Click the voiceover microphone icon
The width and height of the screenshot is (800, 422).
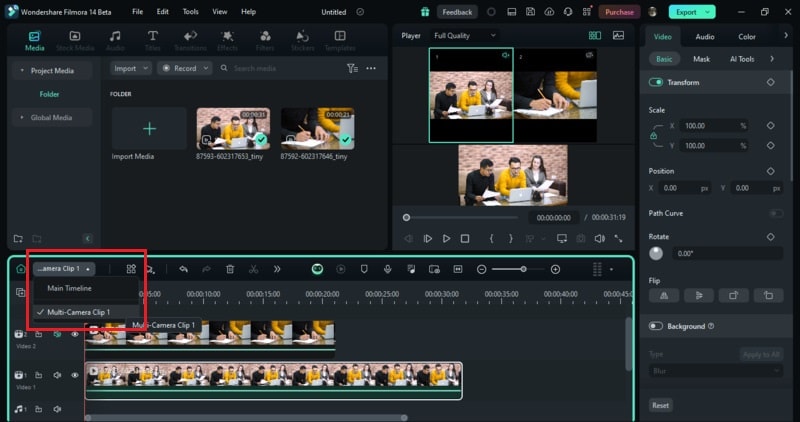[388, 269]
